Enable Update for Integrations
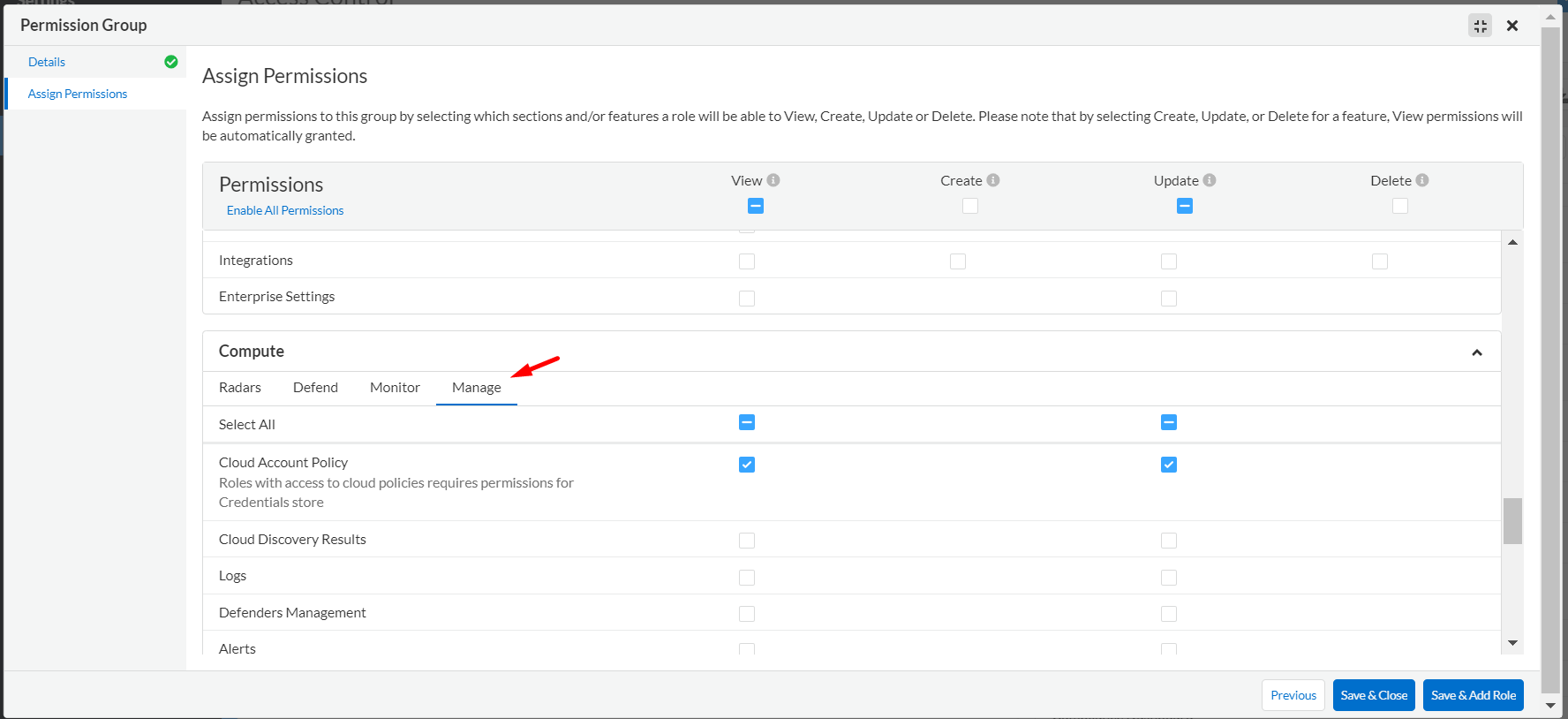1568x719 pixels. [1169, 261]
